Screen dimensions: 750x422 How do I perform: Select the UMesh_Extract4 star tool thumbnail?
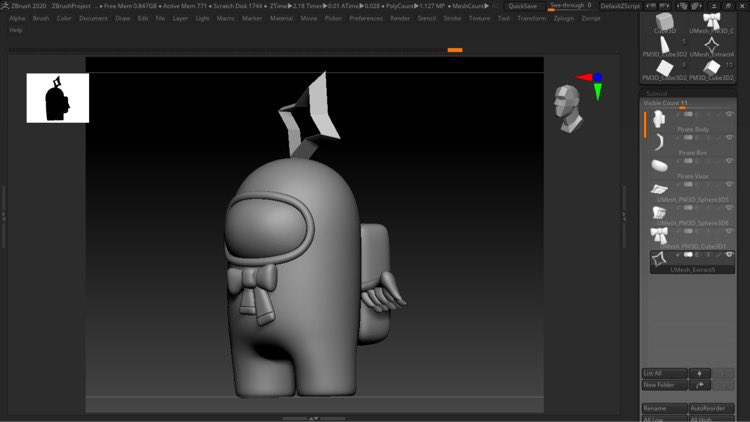tap(711, 46)
